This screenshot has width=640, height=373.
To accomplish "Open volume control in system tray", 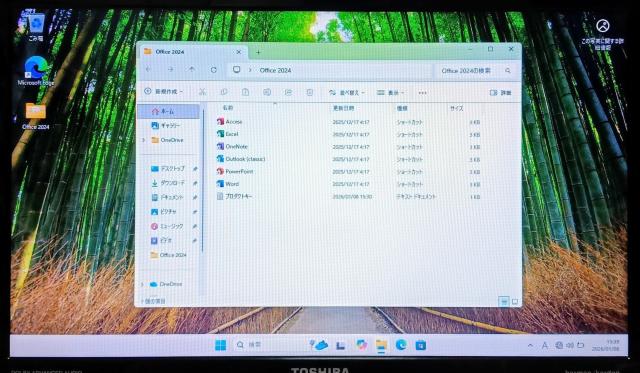I will tap(570, 345).
